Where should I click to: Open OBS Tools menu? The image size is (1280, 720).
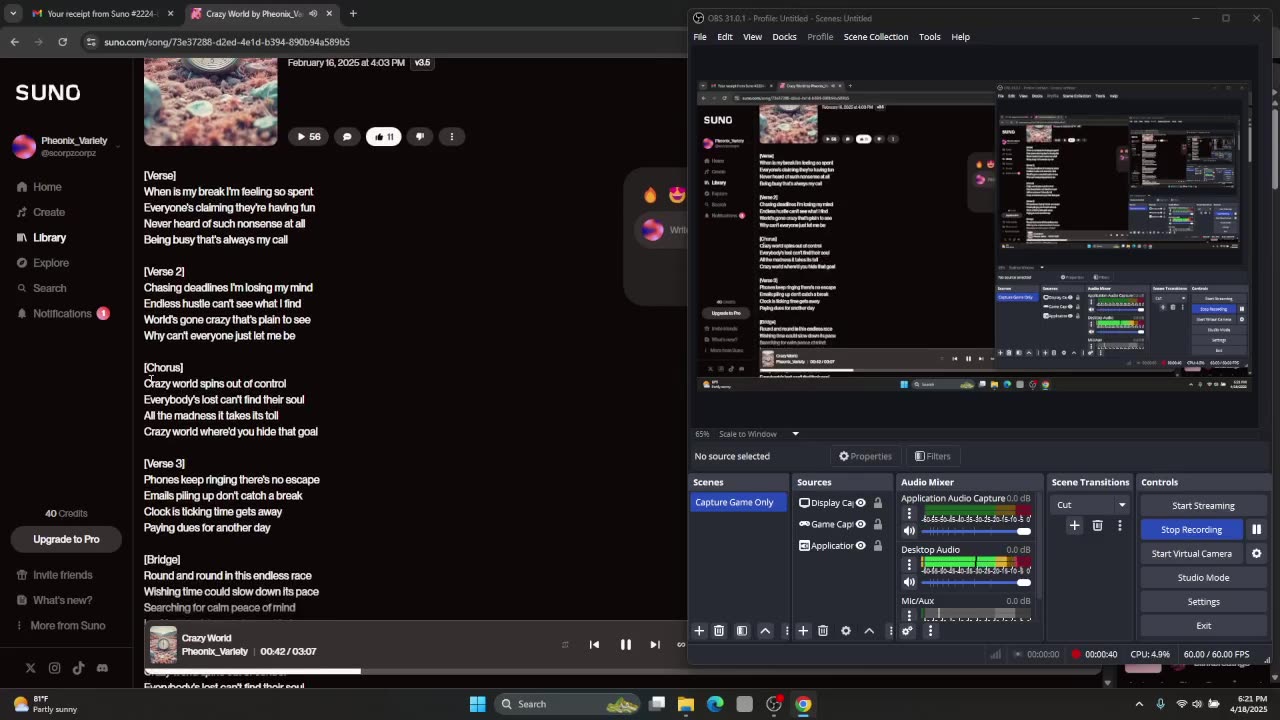tap(930, 37)
